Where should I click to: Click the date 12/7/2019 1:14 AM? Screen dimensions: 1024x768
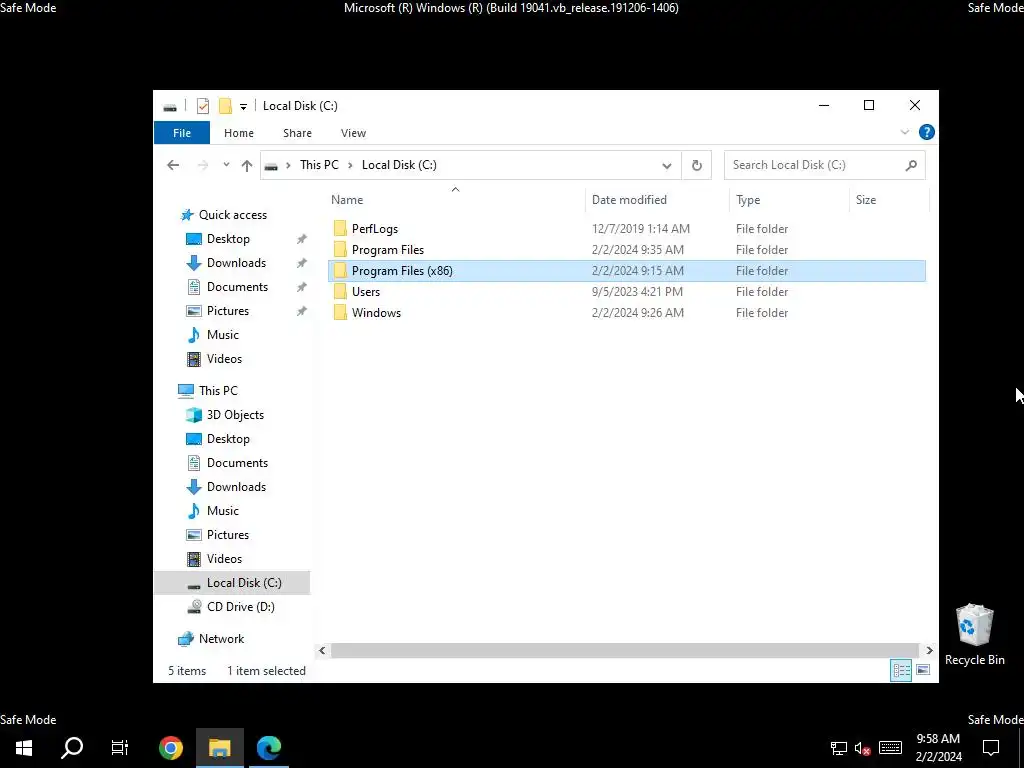click(641, 229)
